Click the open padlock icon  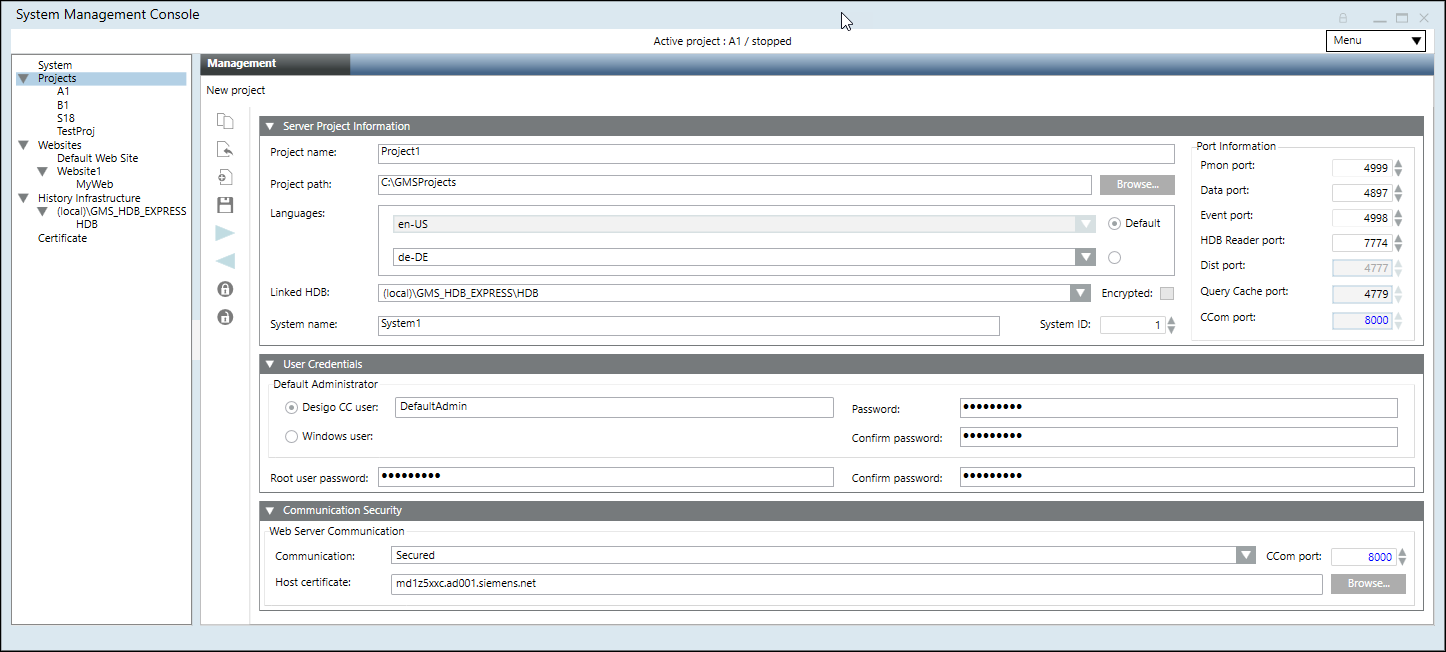[225, 317]
